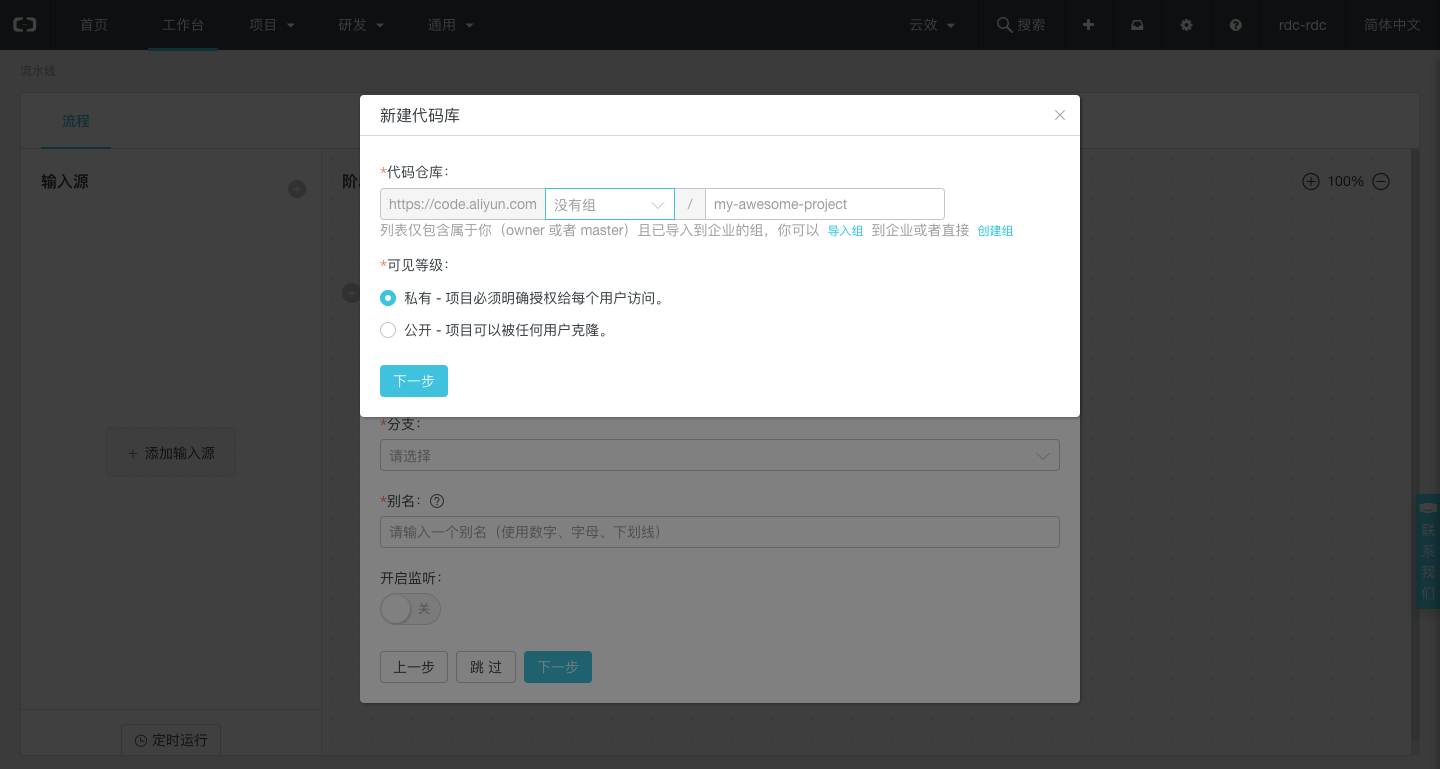The width and height of the screenshot is (1440, 769).
Task: Open the 工作台 navigation item
Action: tap(183, 25)
